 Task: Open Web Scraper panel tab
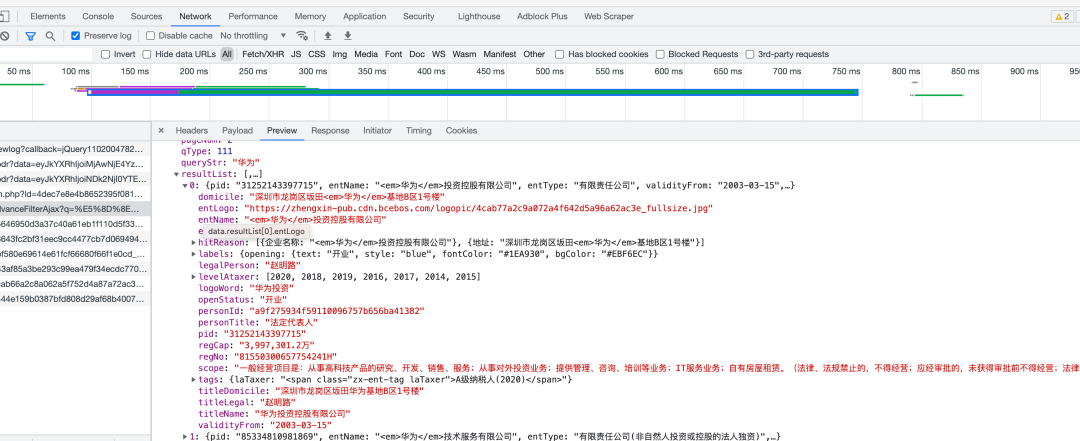tap(609, 17)
